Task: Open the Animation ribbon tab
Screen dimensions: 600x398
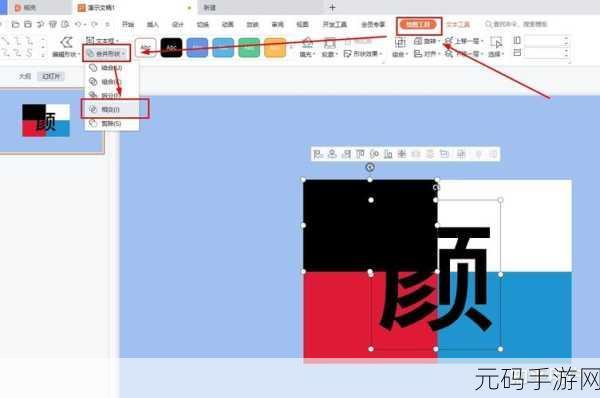Action: pos(227,24)
